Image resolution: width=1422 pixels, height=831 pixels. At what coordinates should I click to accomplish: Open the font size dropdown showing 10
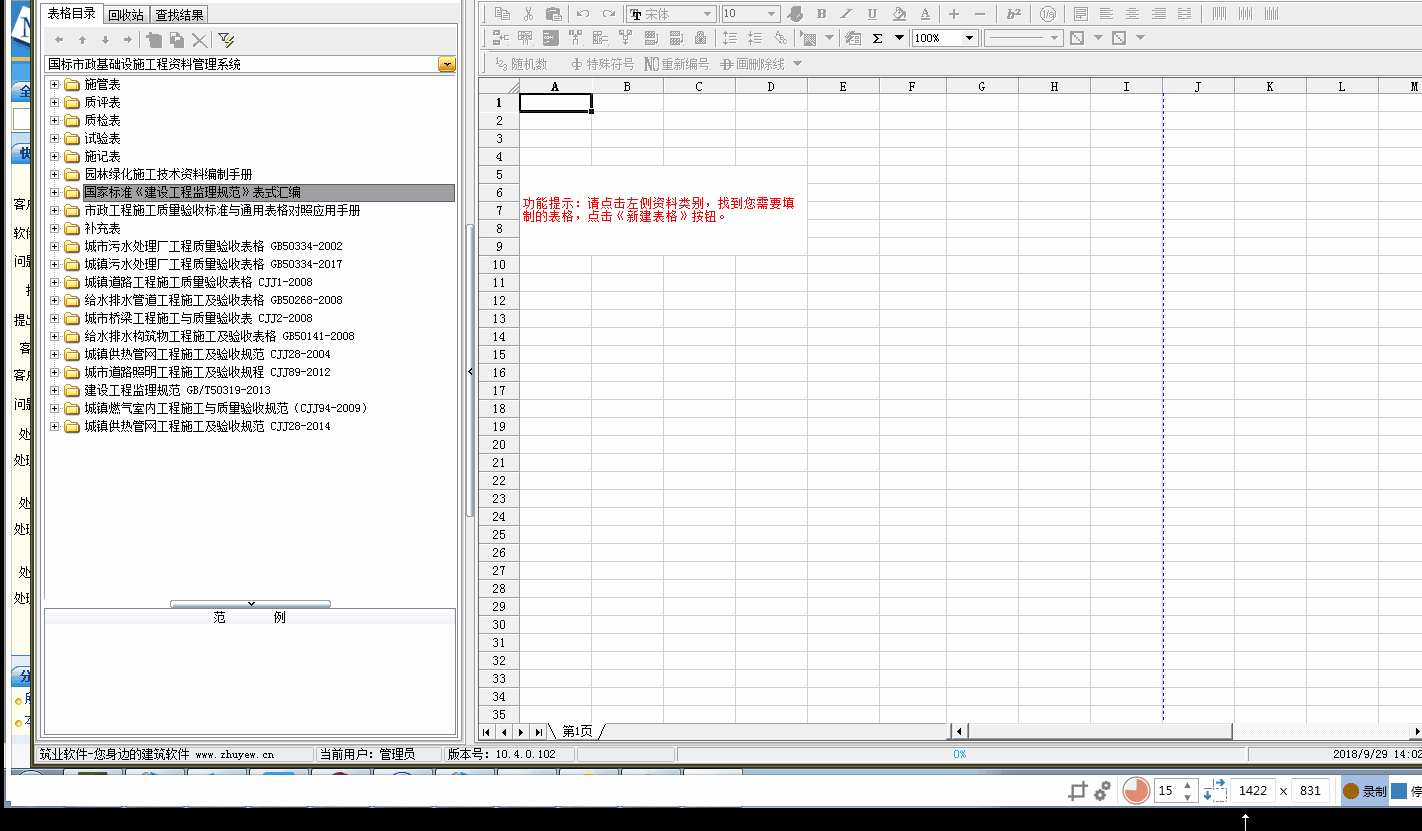click(x=771, y=14)
